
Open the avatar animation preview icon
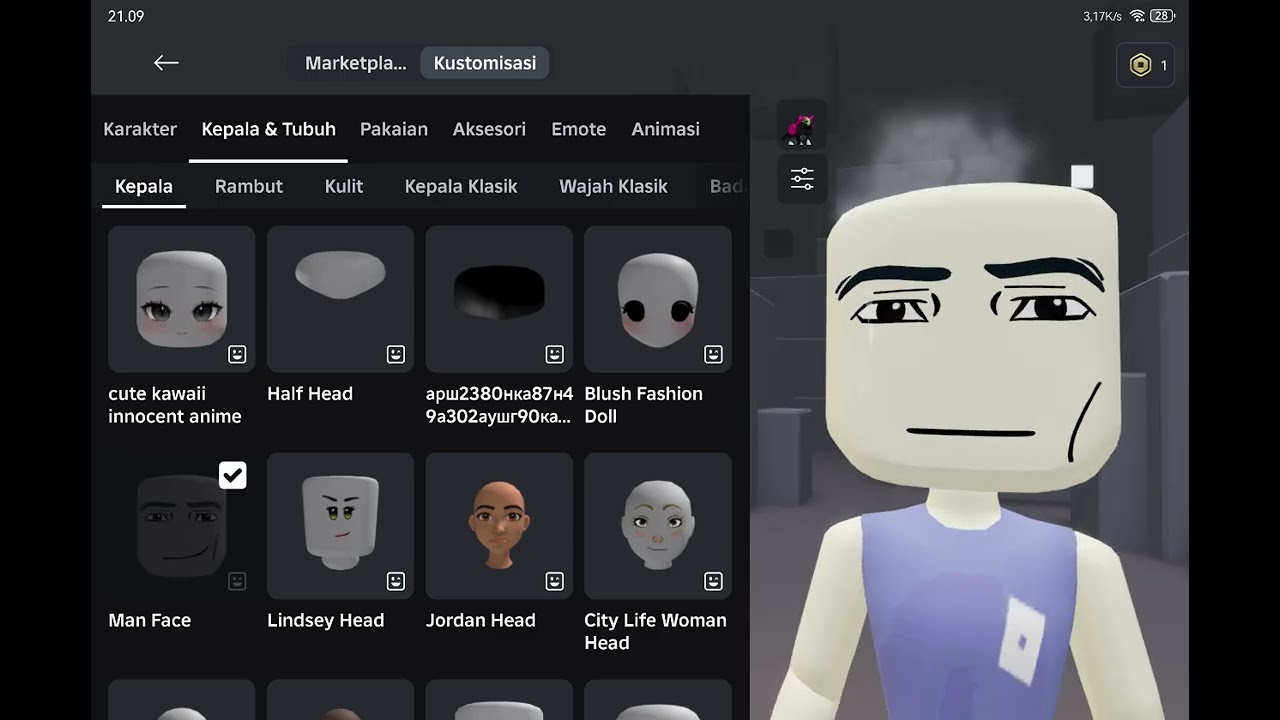(x=802, y=128)
